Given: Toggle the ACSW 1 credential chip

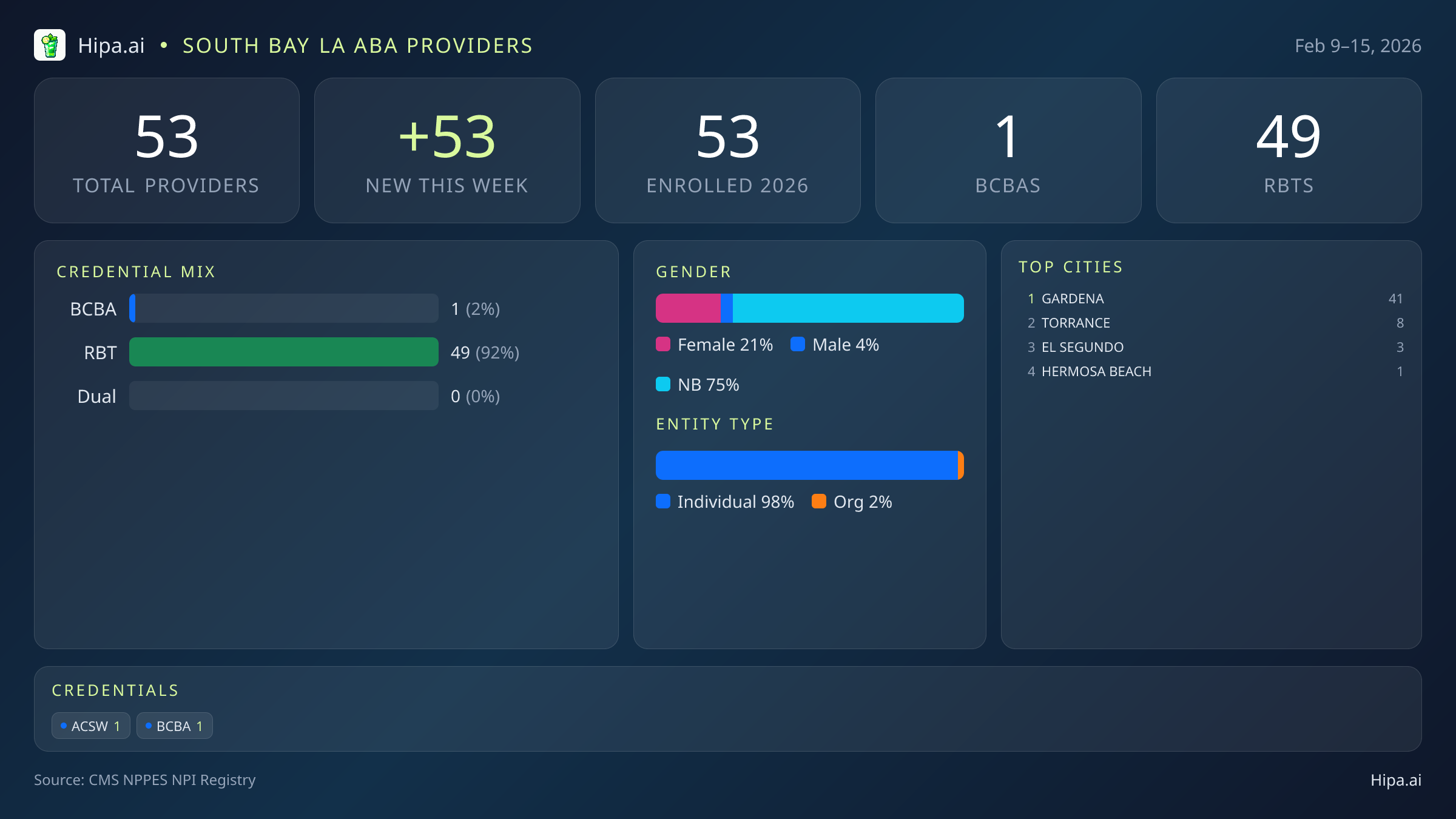Looking at the screenshot, I should (x=90, y=725).
